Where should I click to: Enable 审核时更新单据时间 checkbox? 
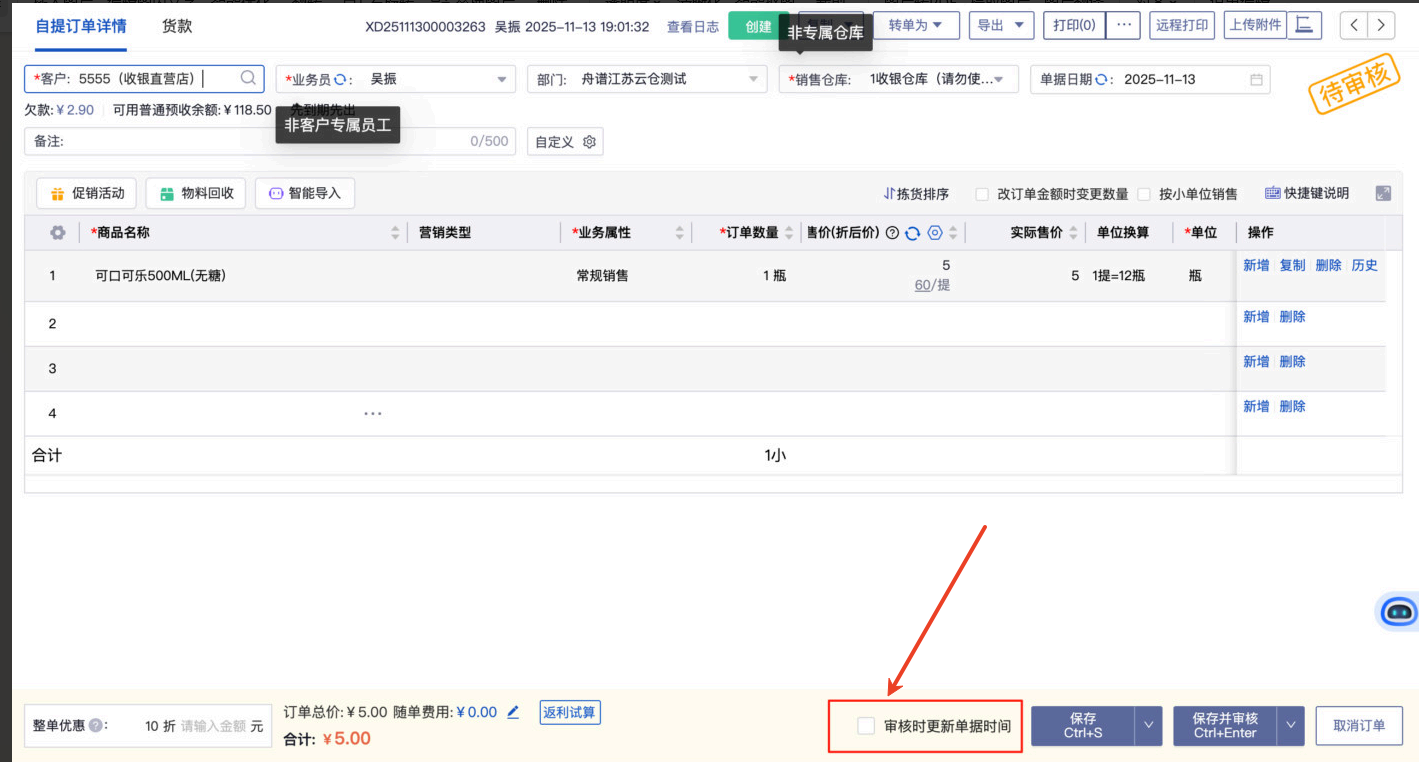click(866, 726)
